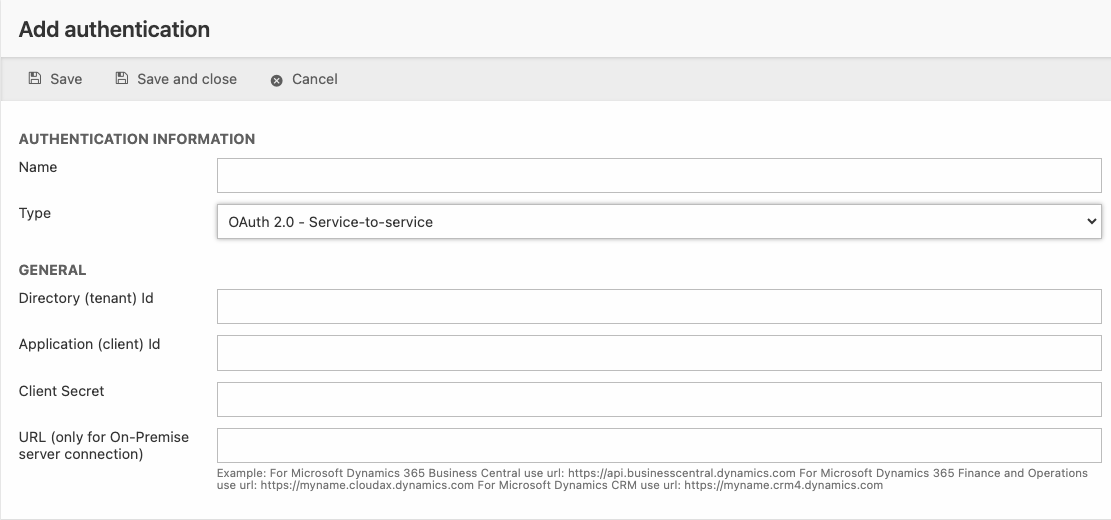Image resolution: width=1111 pixels, height=520 pixels.
Task: Select the Application (client) Id text box
Action: 658,352
